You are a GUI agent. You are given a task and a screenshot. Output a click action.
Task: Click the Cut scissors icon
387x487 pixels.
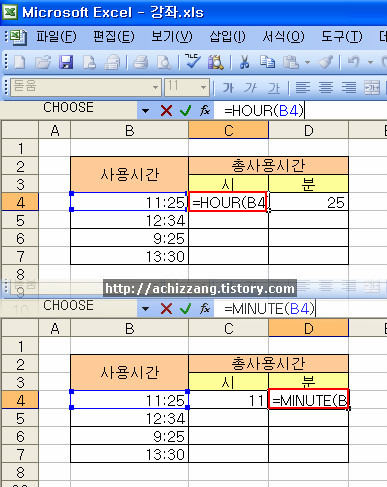point(244,62)
